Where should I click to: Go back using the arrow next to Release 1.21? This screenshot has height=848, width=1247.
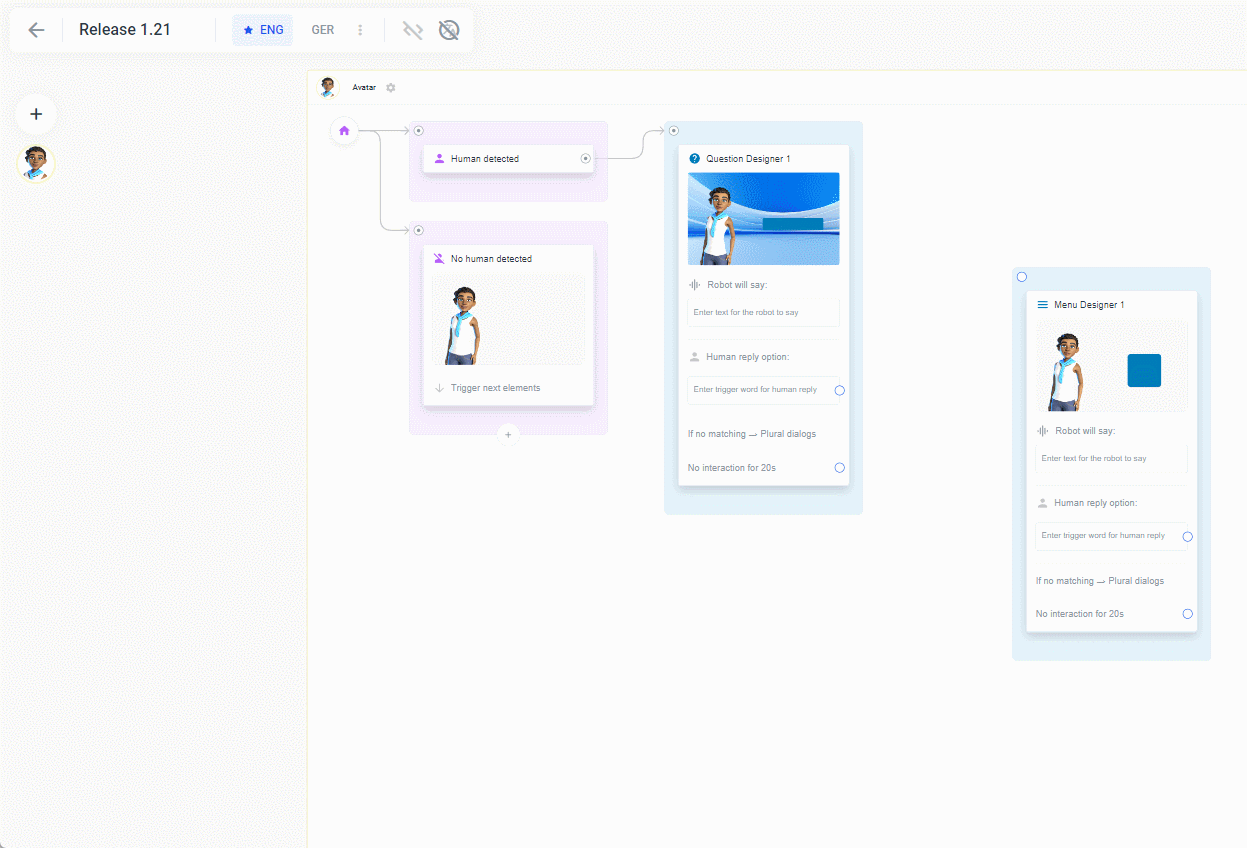[36, 30]
